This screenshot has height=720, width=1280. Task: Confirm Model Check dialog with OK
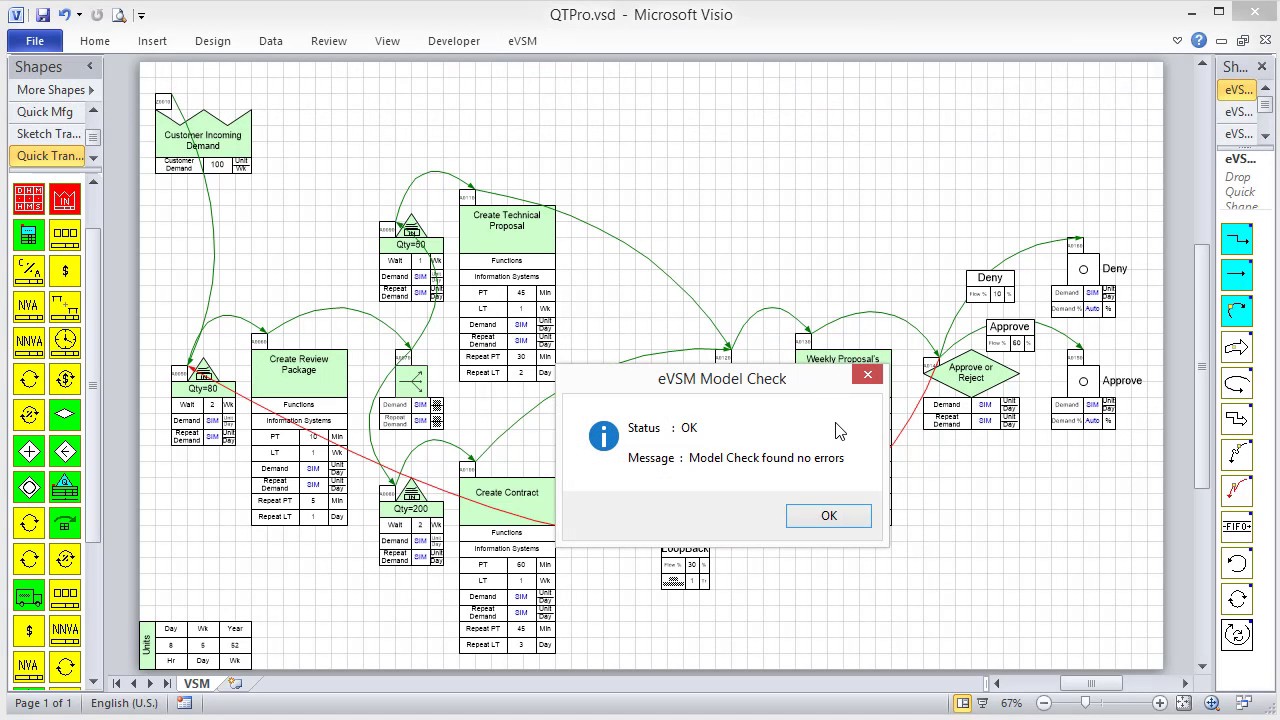829,516
